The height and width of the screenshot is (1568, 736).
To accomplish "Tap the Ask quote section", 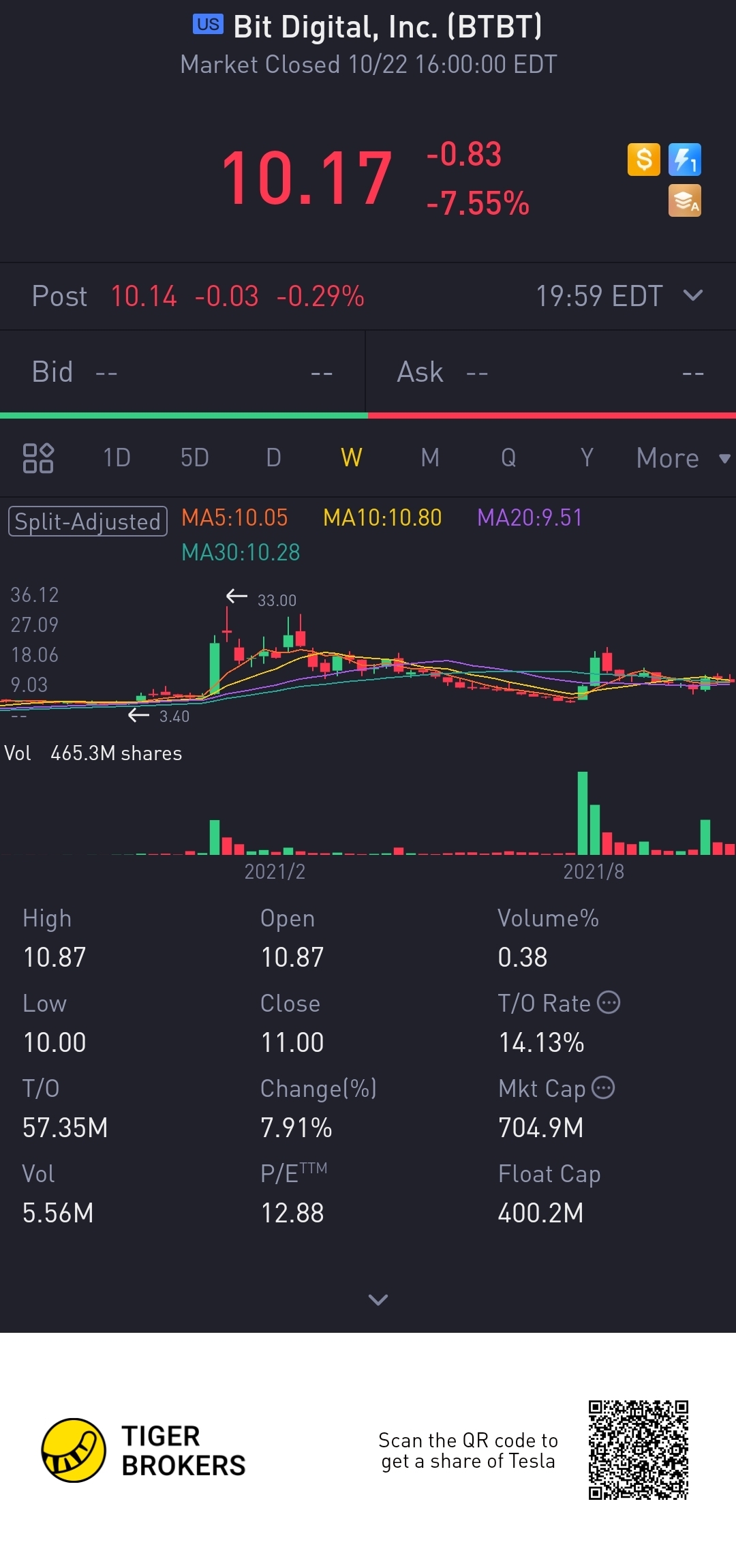I will 551,372.
